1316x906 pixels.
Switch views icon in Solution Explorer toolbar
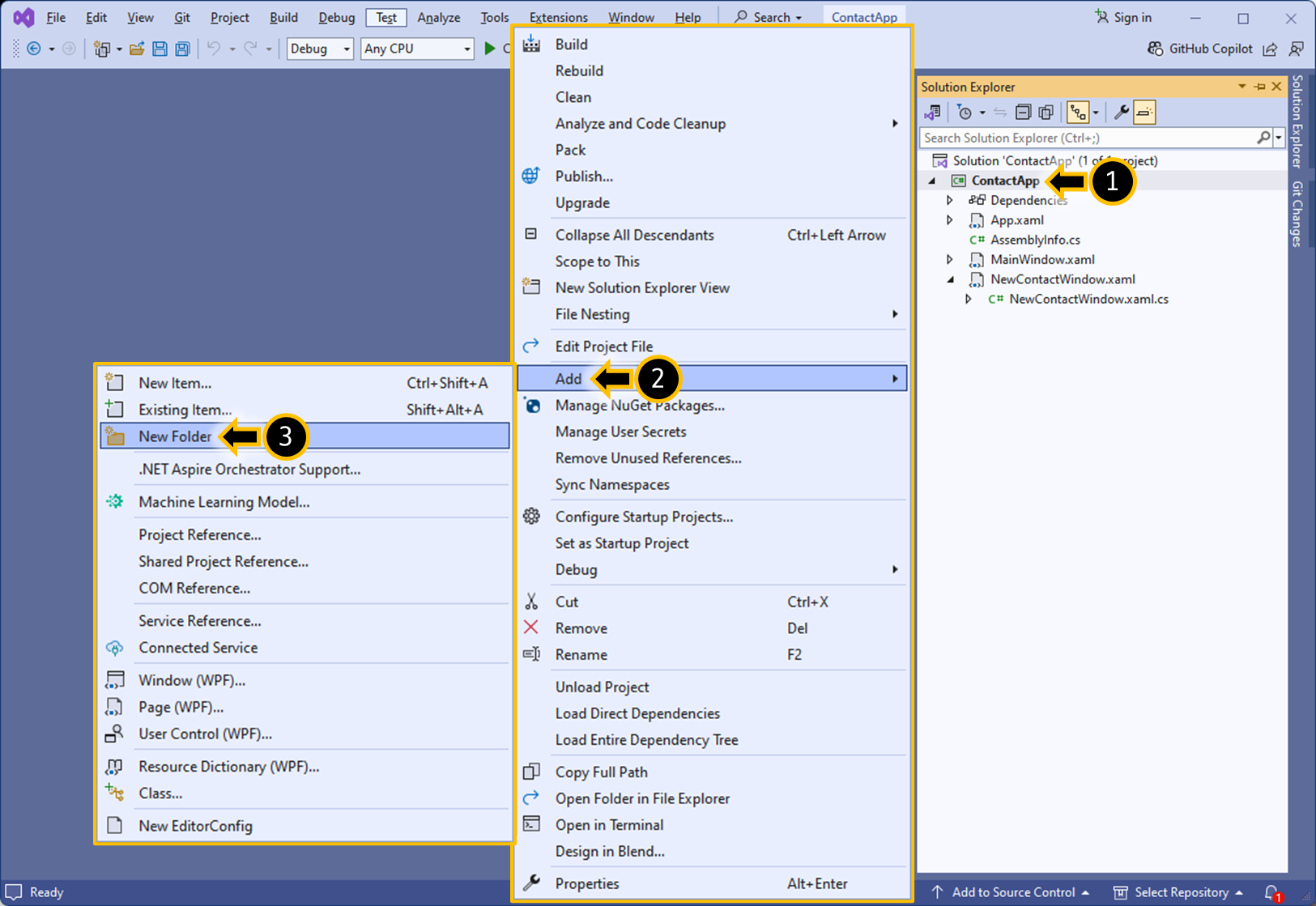coord(933,113)
